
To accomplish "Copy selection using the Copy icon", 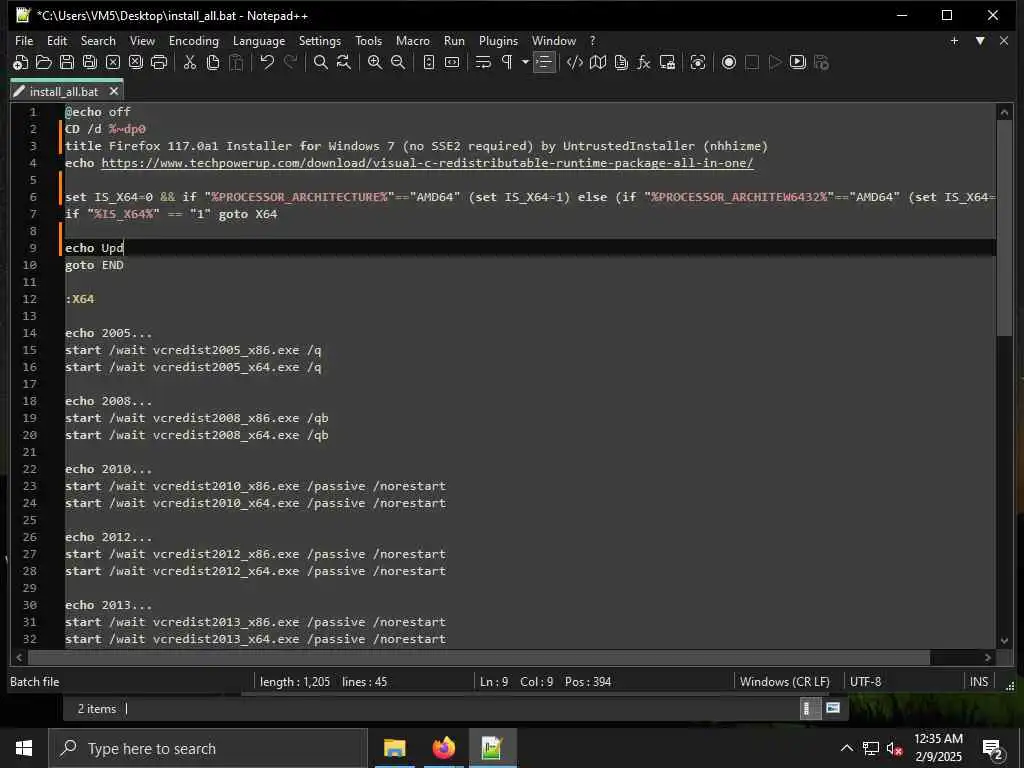I will point(213,63).
